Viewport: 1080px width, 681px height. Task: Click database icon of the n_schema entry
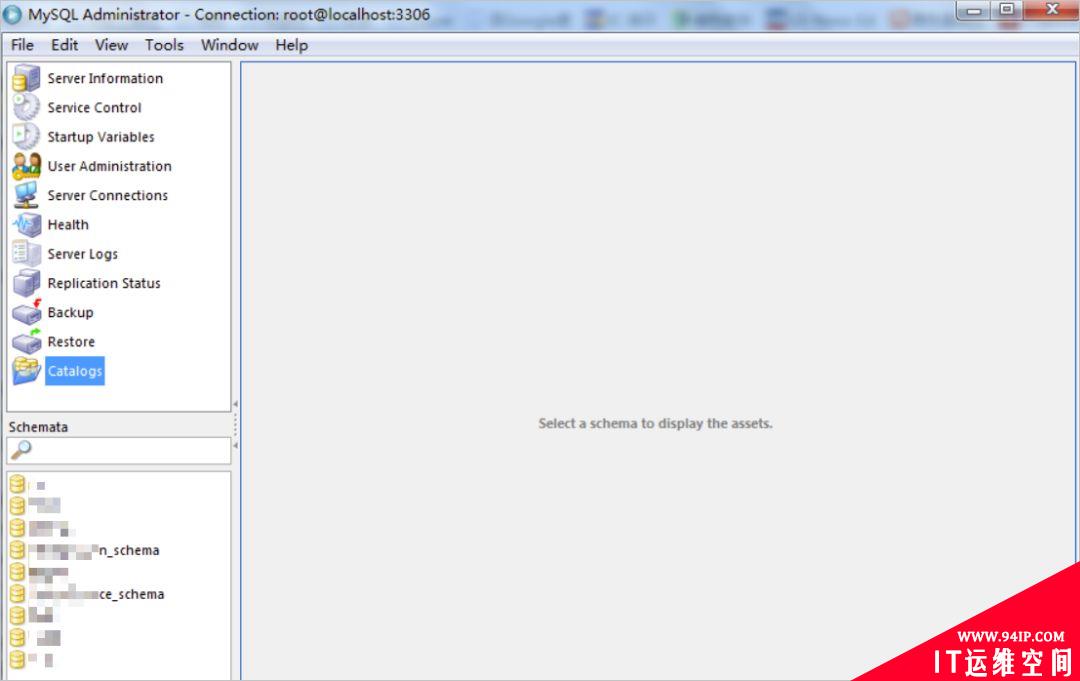[17, 549]
